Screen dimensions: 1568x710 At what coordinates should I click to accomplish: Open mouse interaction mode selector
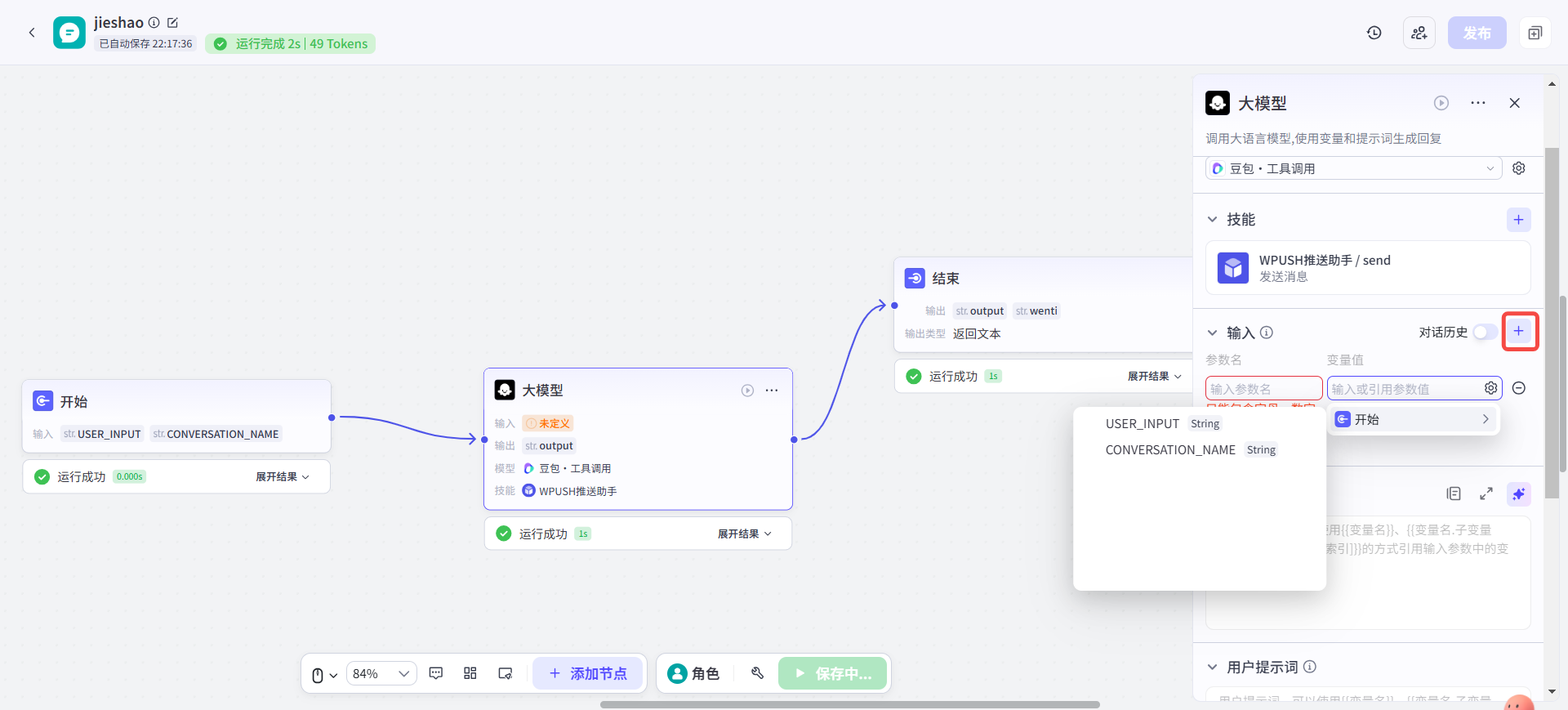point(324,674)
